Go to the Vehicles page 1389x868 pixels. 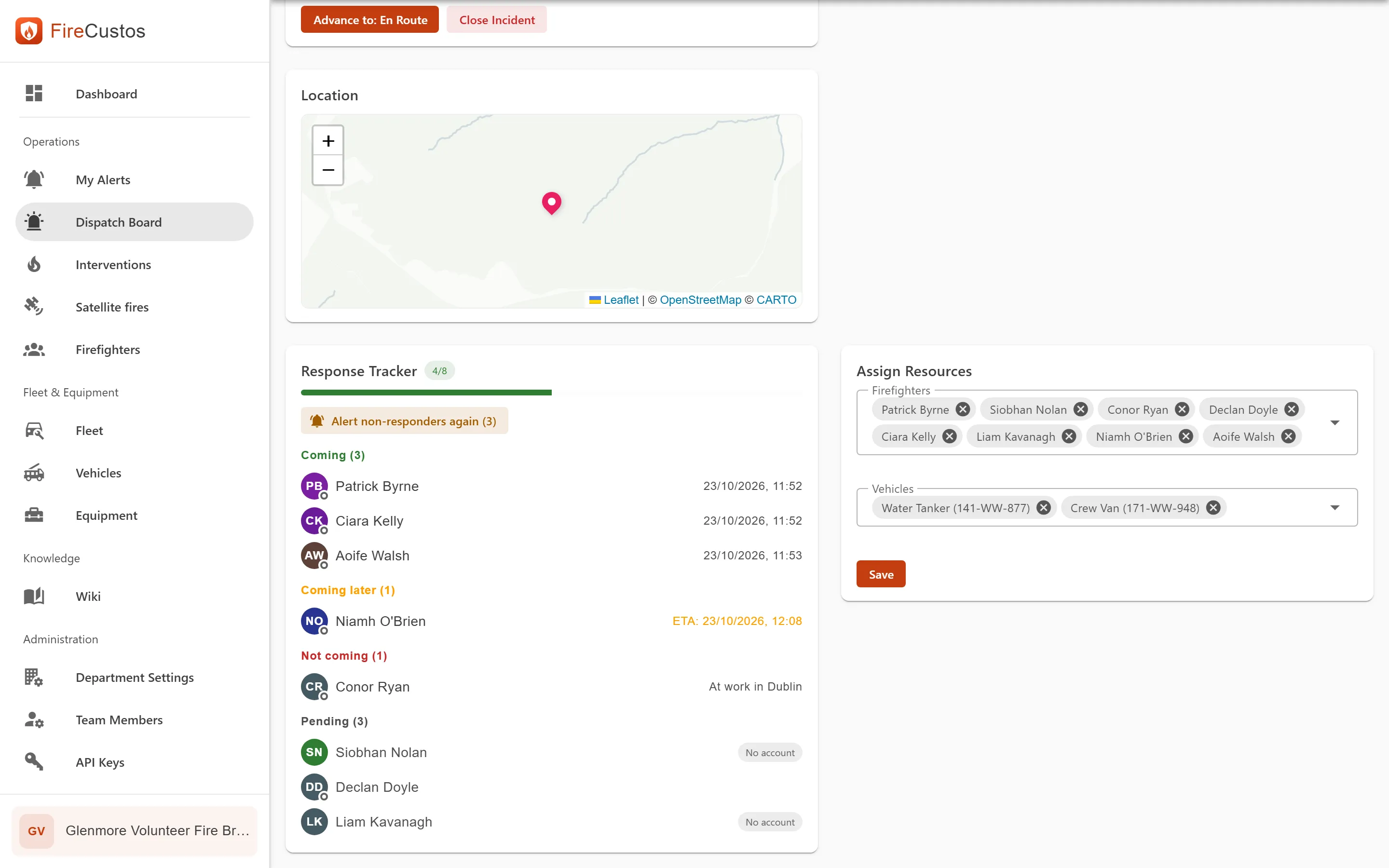[x=134, y=473]
